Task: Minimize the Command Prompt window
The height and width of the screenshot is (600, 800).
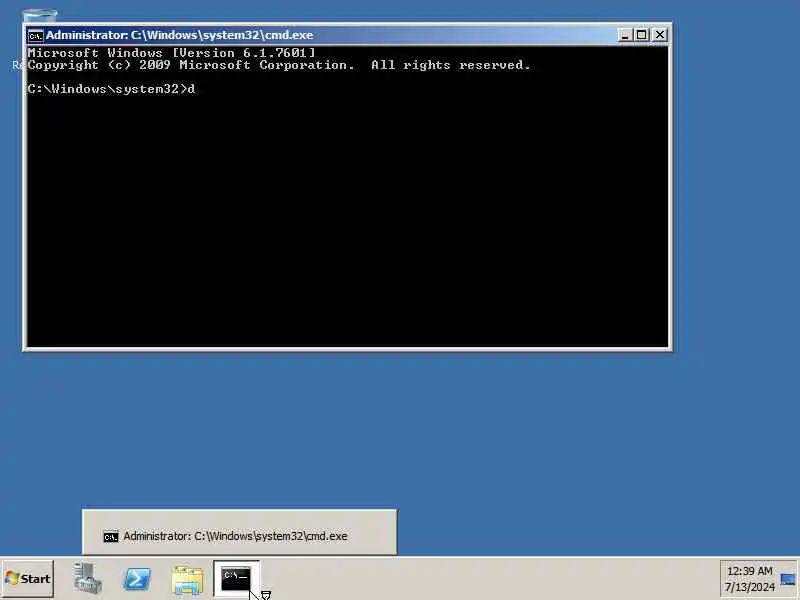Action: tap(625, 35)
